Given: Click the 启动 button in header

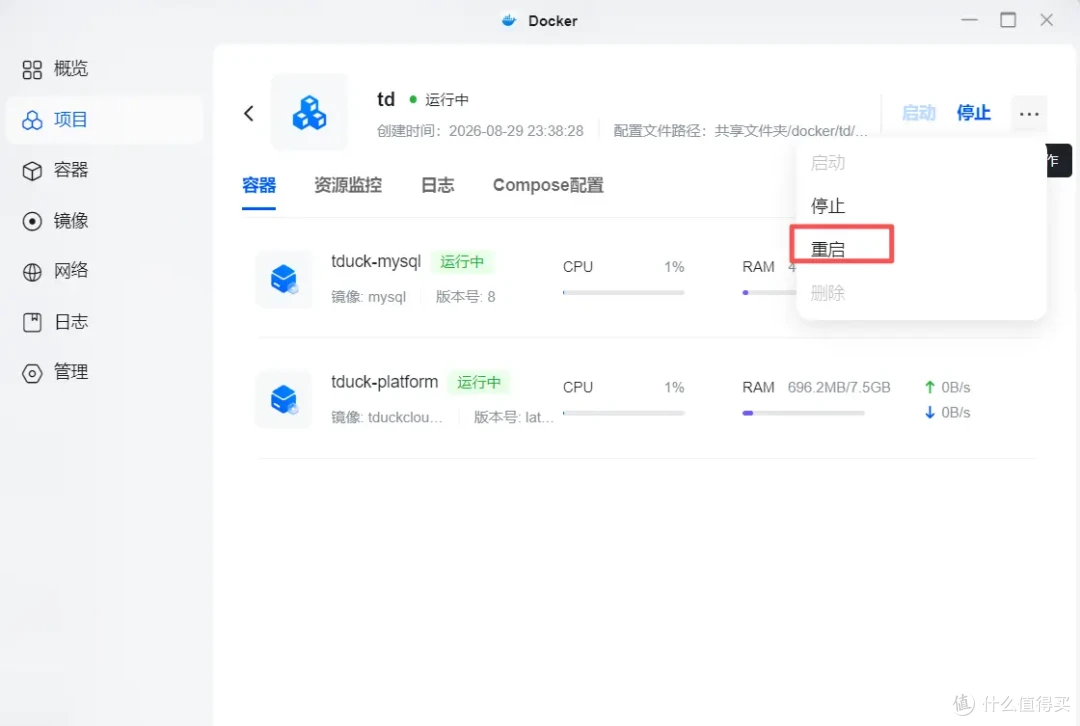Looking at the screenshot, I should coord(919,113).
